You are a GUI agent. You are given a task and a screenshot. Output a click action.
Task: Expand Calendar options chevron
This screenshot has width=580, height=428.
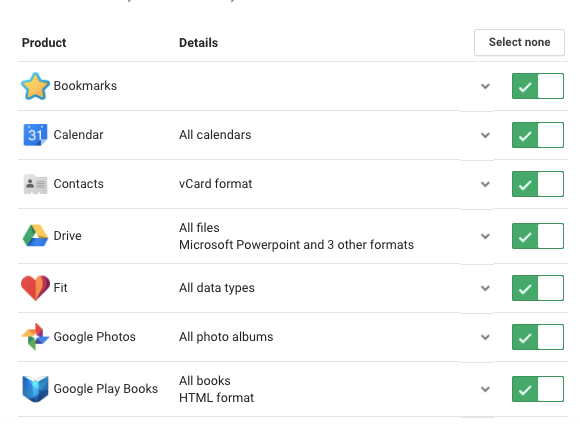[485, 135]
